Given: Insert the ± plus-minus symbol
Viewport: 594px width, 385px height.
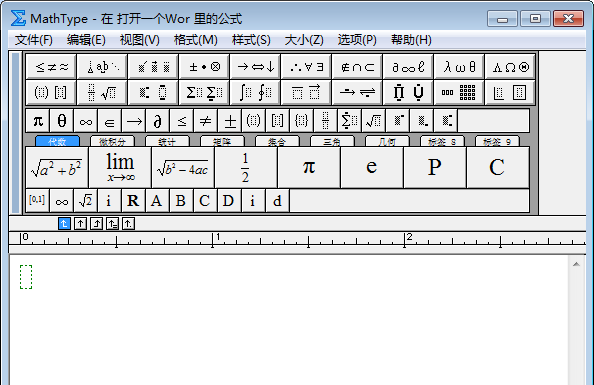Looking at the screenshot, I should coord(230,121).
